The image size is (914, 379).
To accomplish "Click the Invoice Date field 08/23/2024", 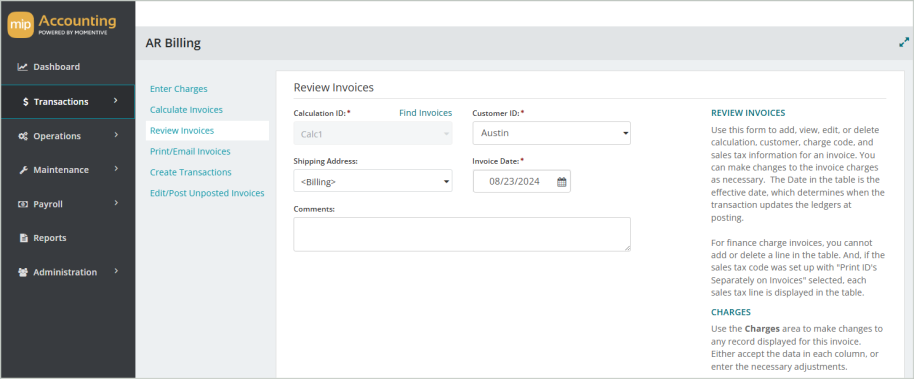I will tap(515, 181).
